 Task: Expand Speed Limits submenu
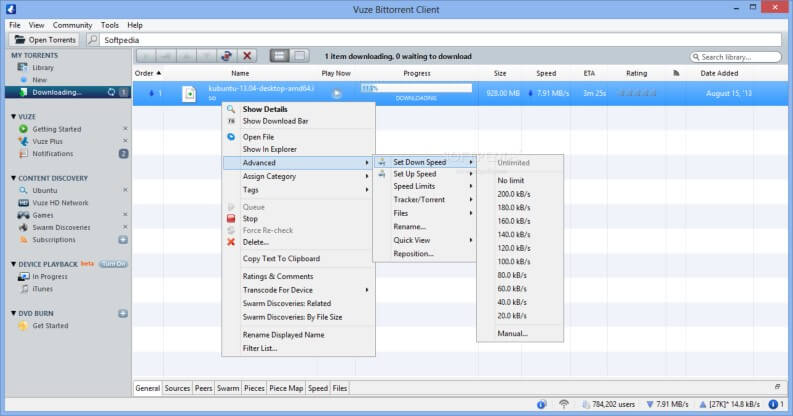tap(424, 187)
